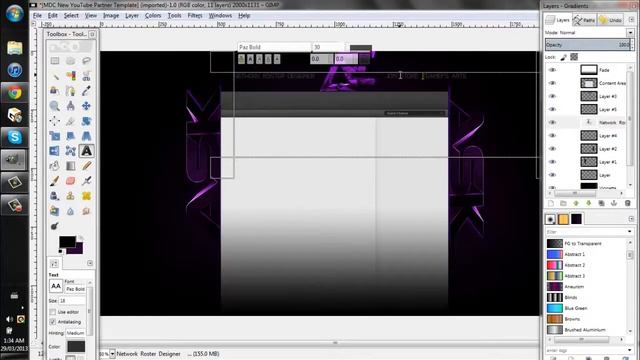The height and width of the screenshot is (360, 640).
Task: Switch to the Undo tab
Action: pos(611,20)
